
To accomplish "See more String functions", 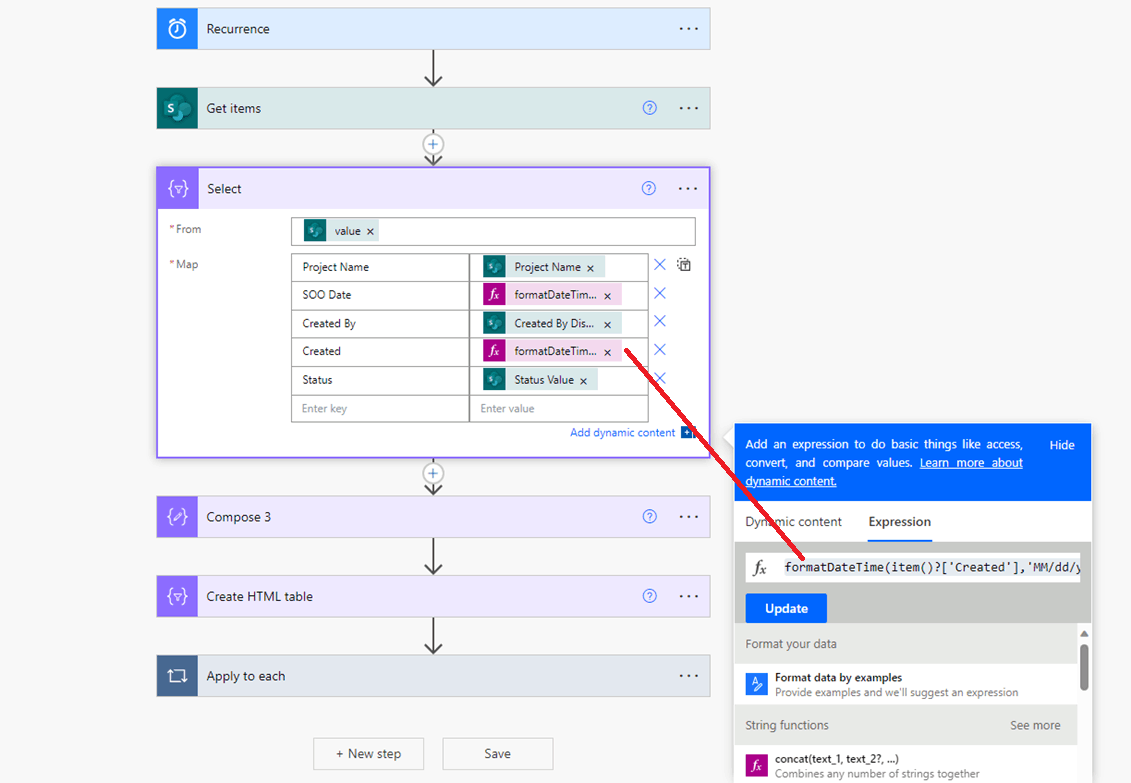I will click(1035, 725).
